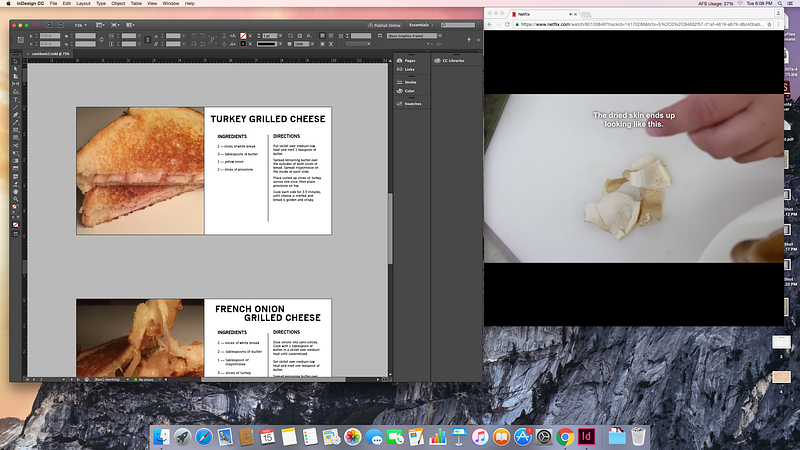Open the Object menu
800x450 pixels.
coord(118,4)
